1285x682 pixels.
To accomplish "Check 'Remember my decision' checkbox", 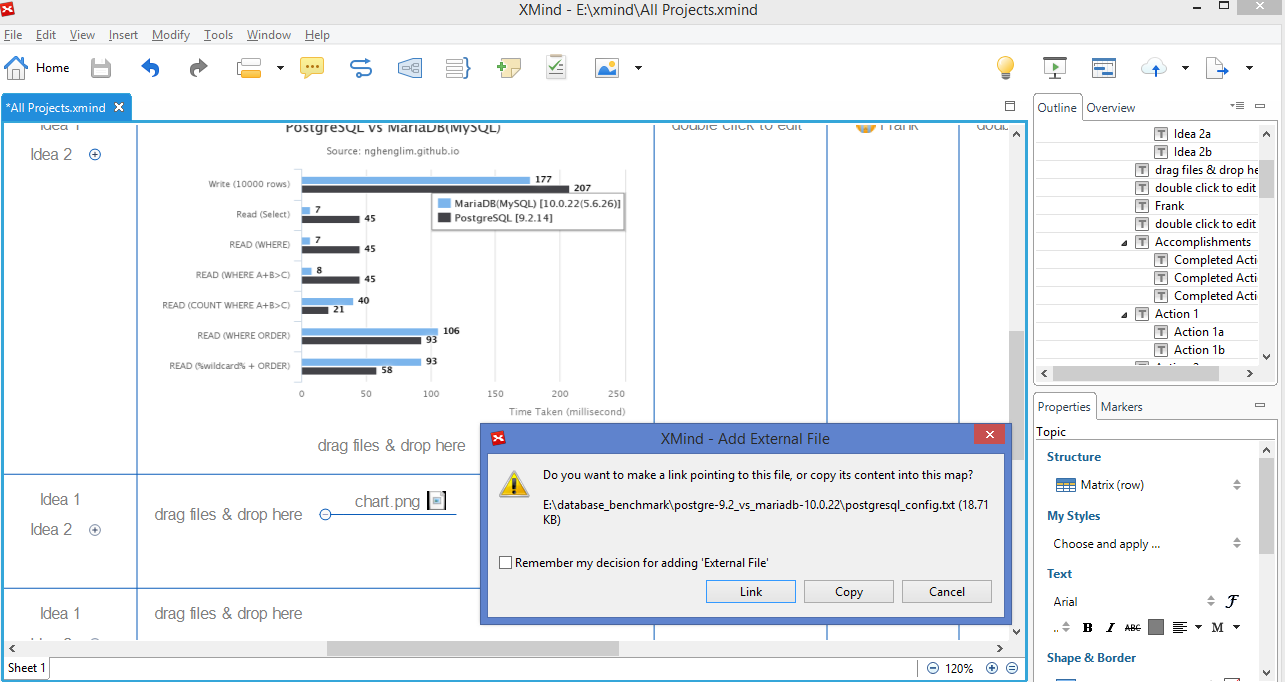I will click(506, 563).
